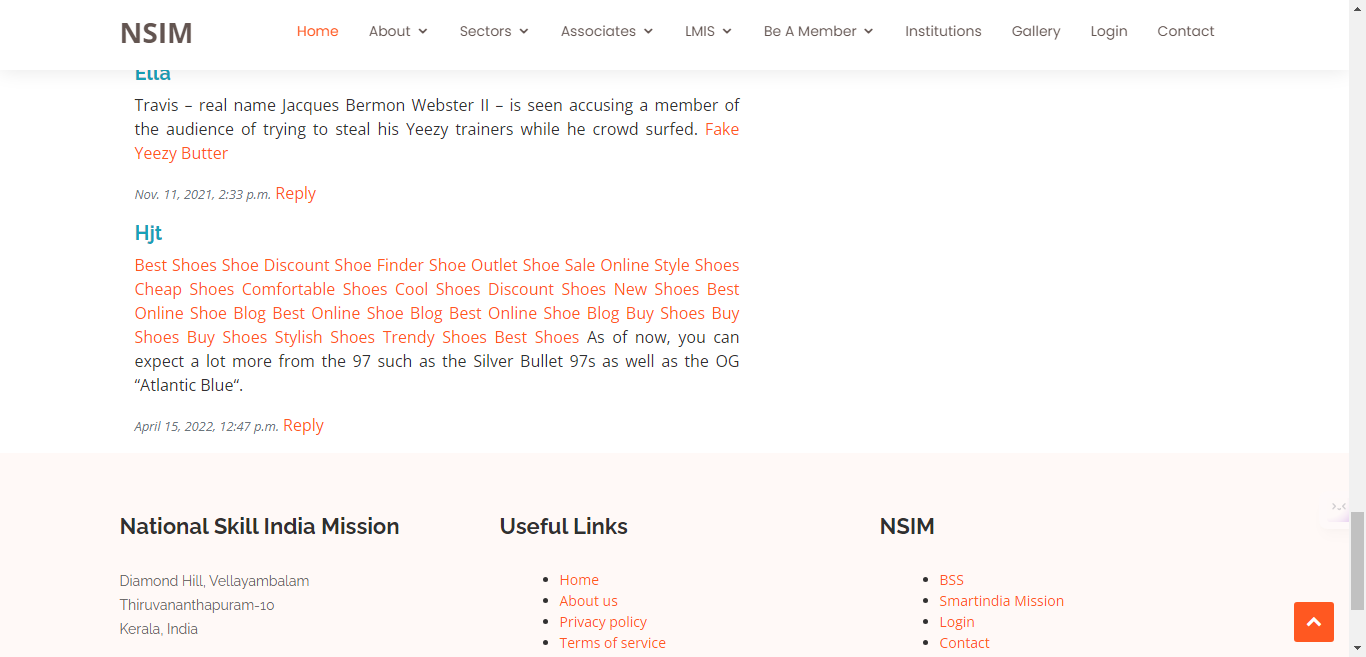Image resolution: width=1366 pixels, height=657 pixels.
Task: Open Contact in the top navigation
Action: tap(1185, 31)
